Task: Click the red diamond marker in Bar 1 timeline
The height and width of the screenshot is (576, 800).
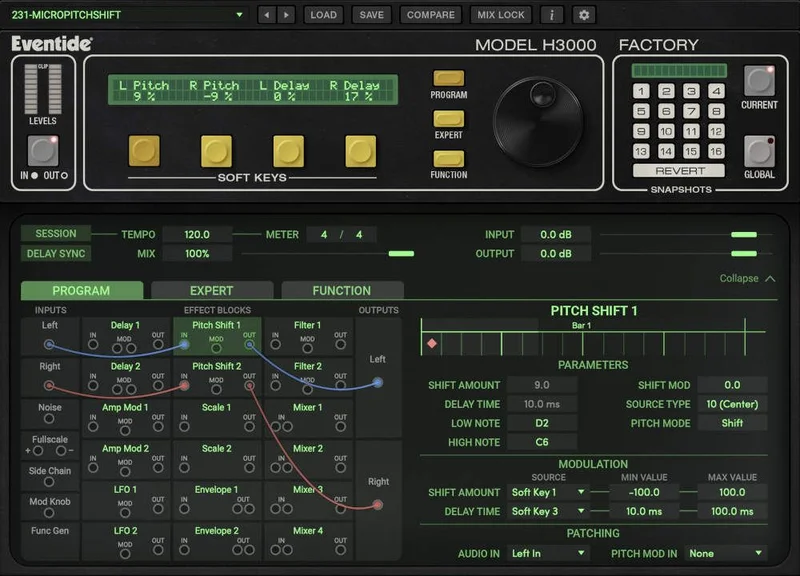Action: [432, 343]
